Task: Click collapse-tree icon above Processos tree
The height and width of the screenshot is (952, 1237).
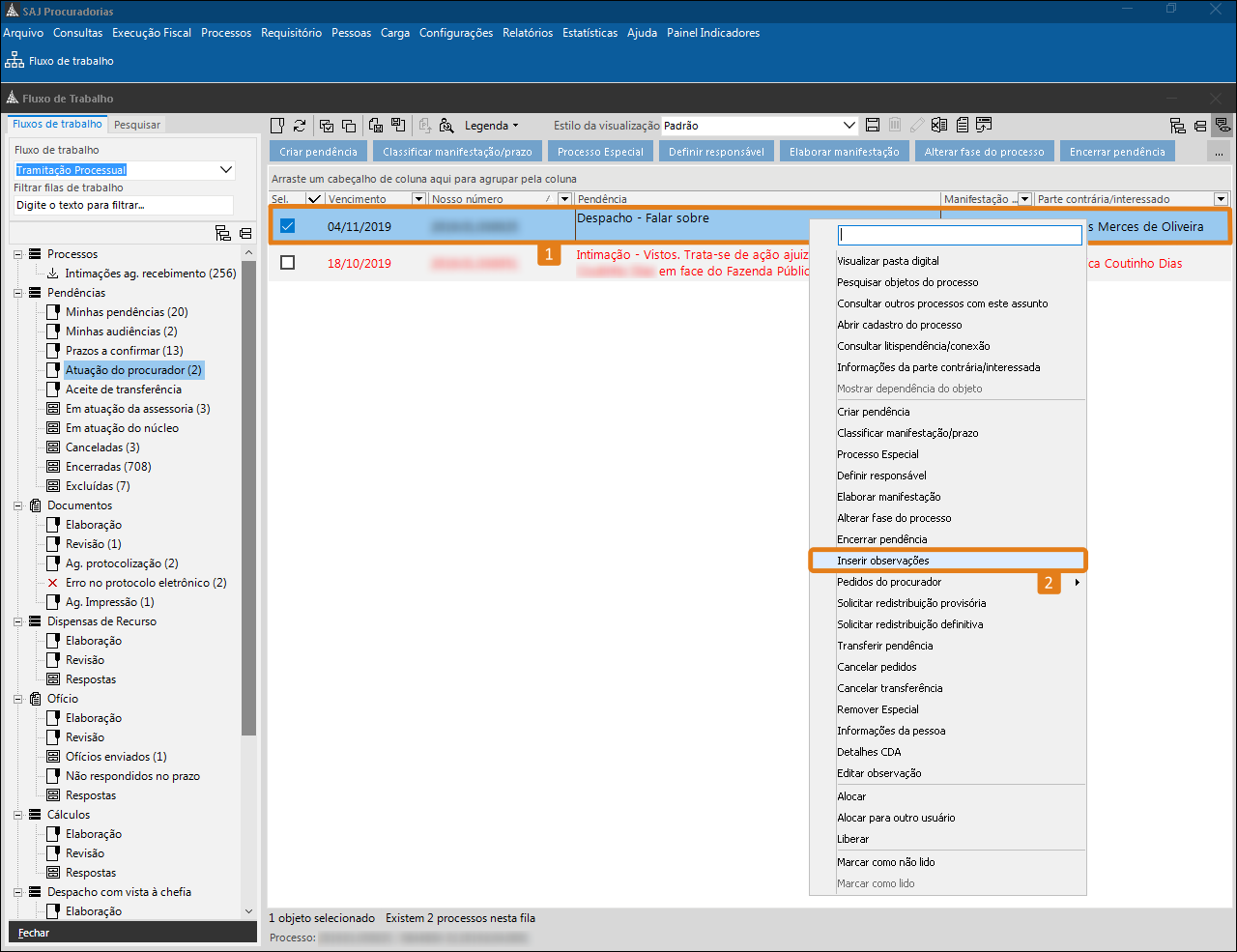Action: [x=245, y=233]
